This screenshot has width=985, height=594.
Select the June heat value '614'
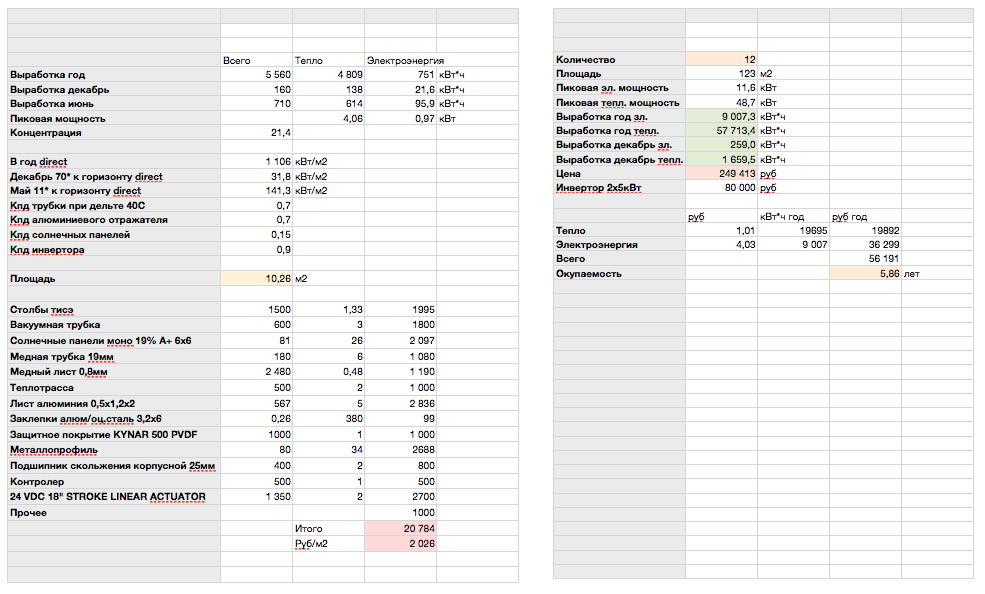coord(354,104)
